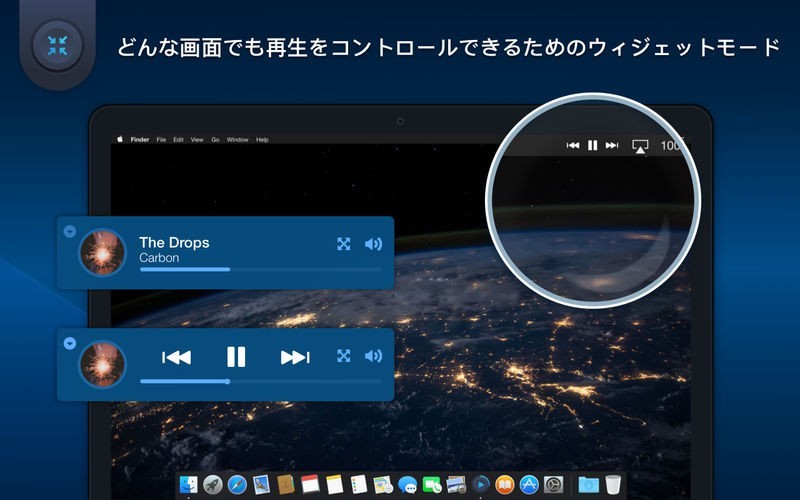Click next track in the menu bar

pos(612,146)
